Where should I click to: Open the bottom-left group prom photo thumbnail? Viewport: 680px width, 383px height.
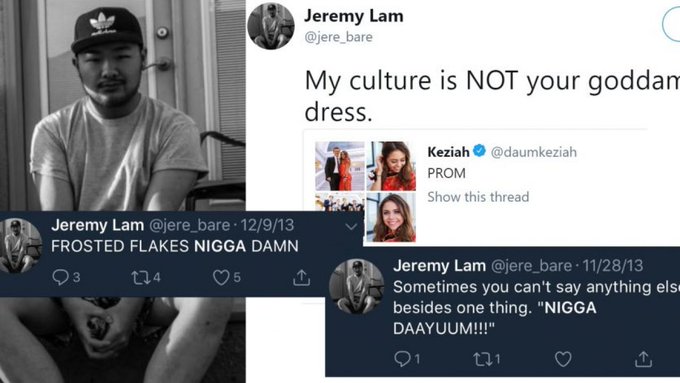340,202
